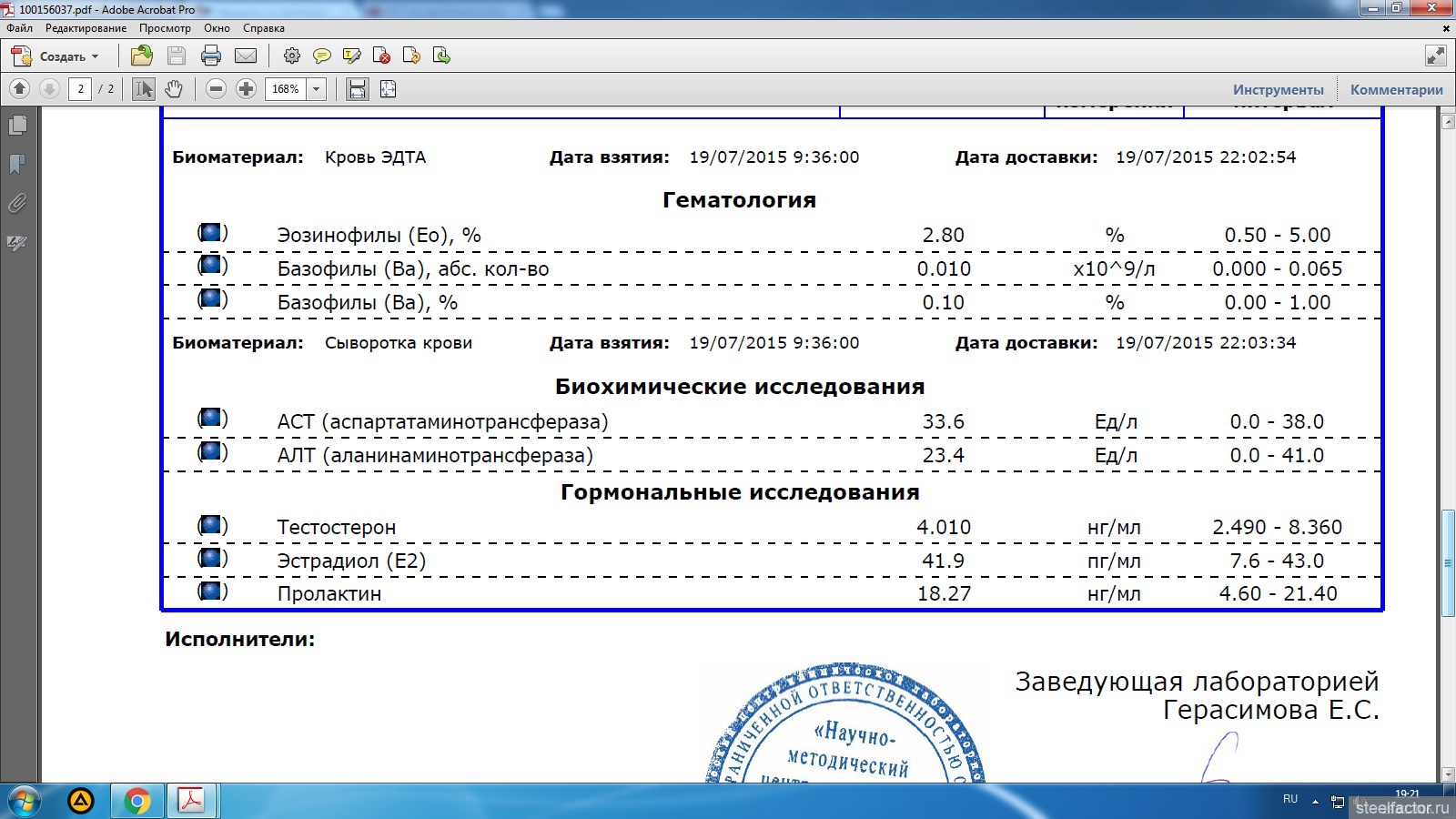Click the АЛТ row icon
This screenshot has height=819, width=1456.
point(212,452)
